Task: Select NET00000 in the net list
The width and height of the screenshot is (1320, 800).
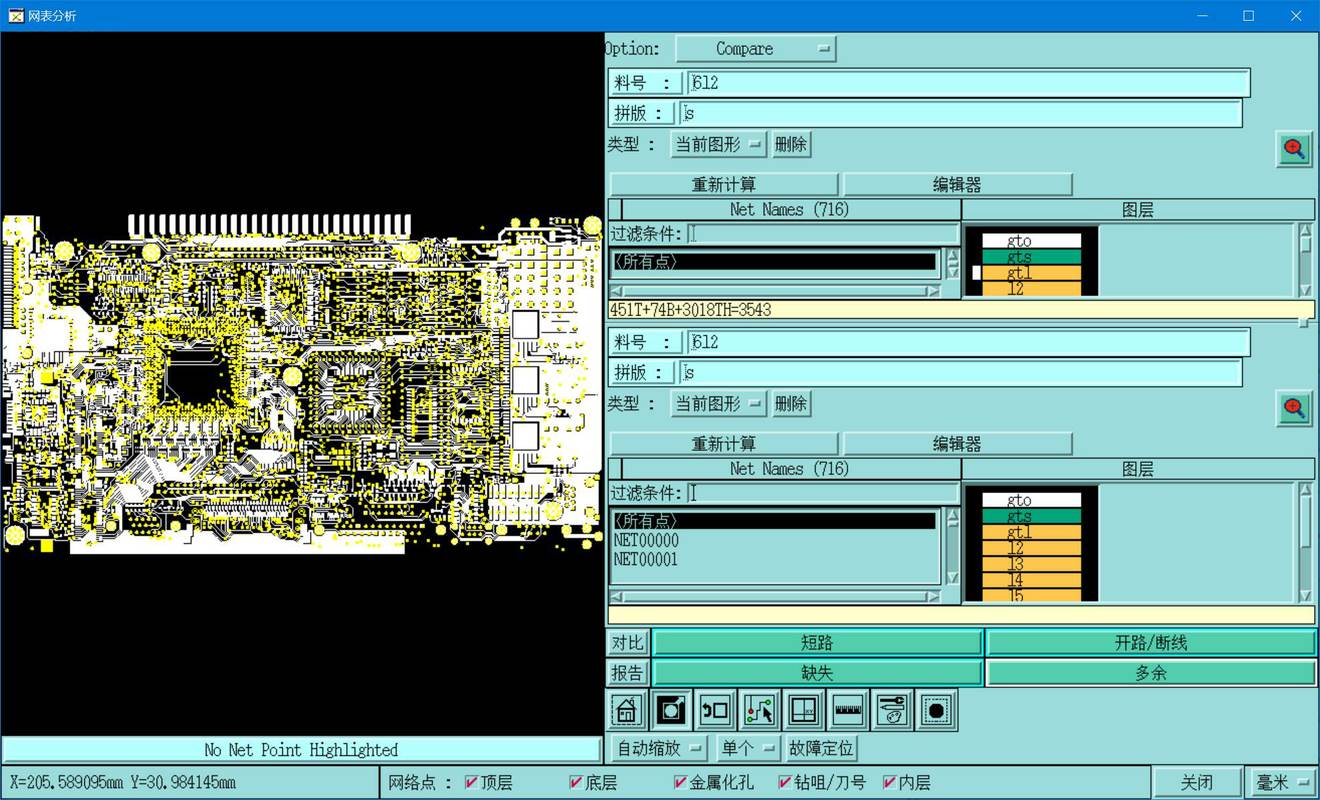Action: (646, 540)
